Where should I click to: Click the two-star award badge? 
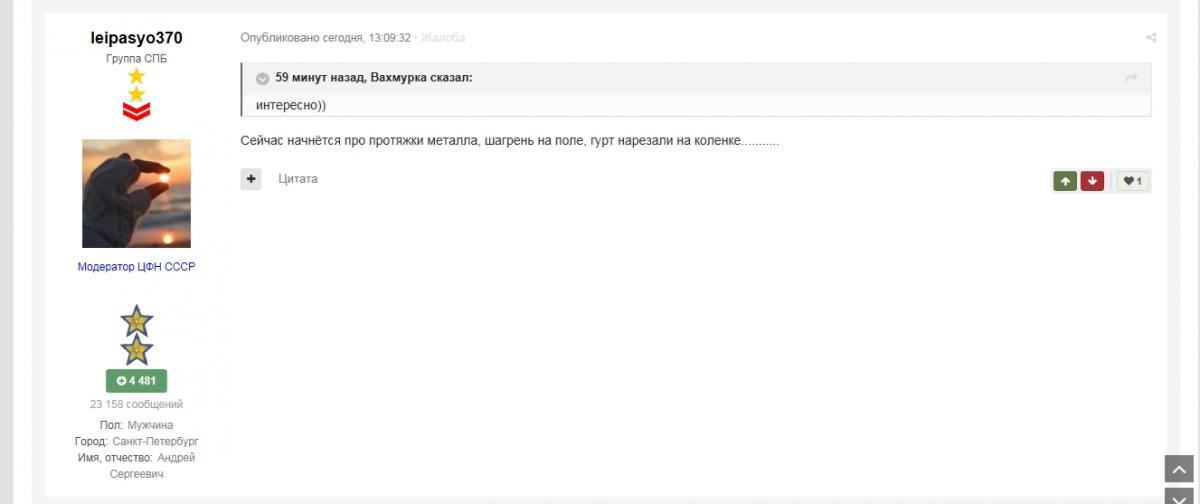136,335
